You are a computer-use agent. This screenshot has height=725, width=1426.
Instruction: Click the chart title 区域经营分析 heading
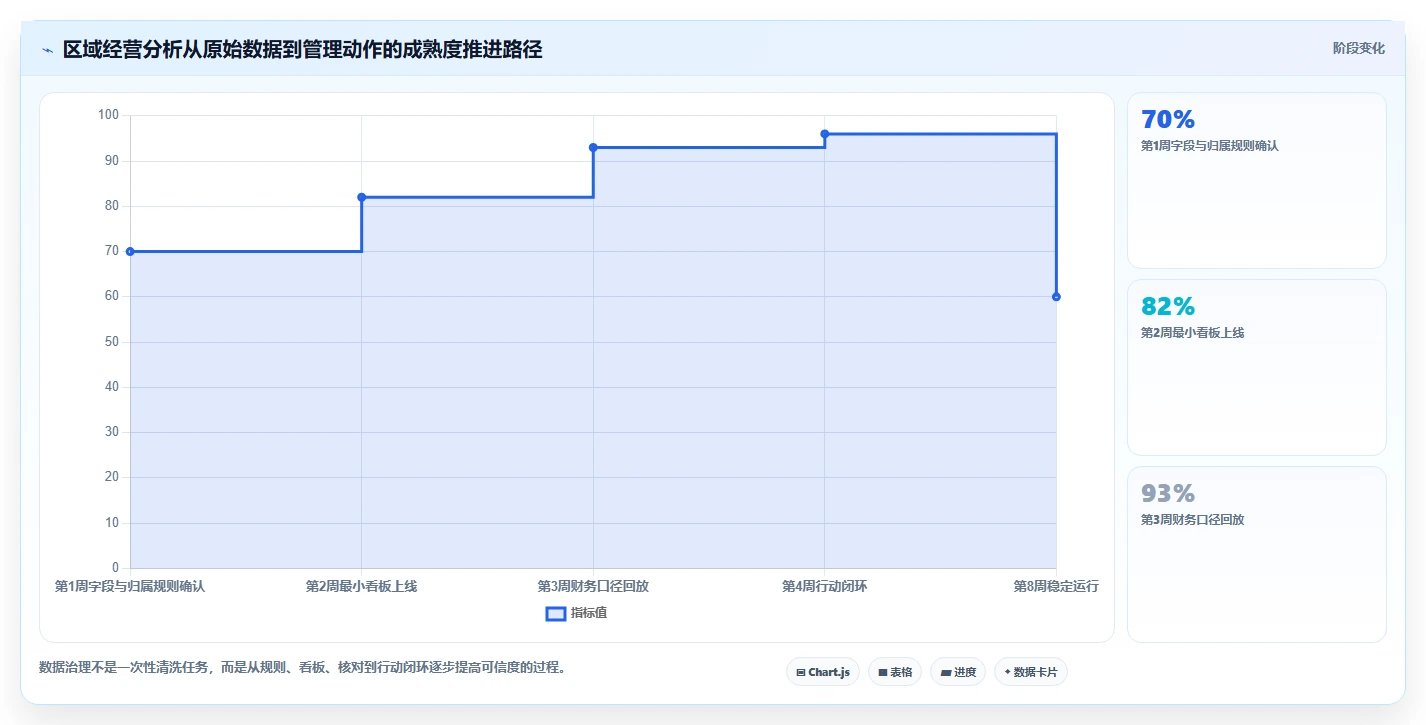coord(303,49)
